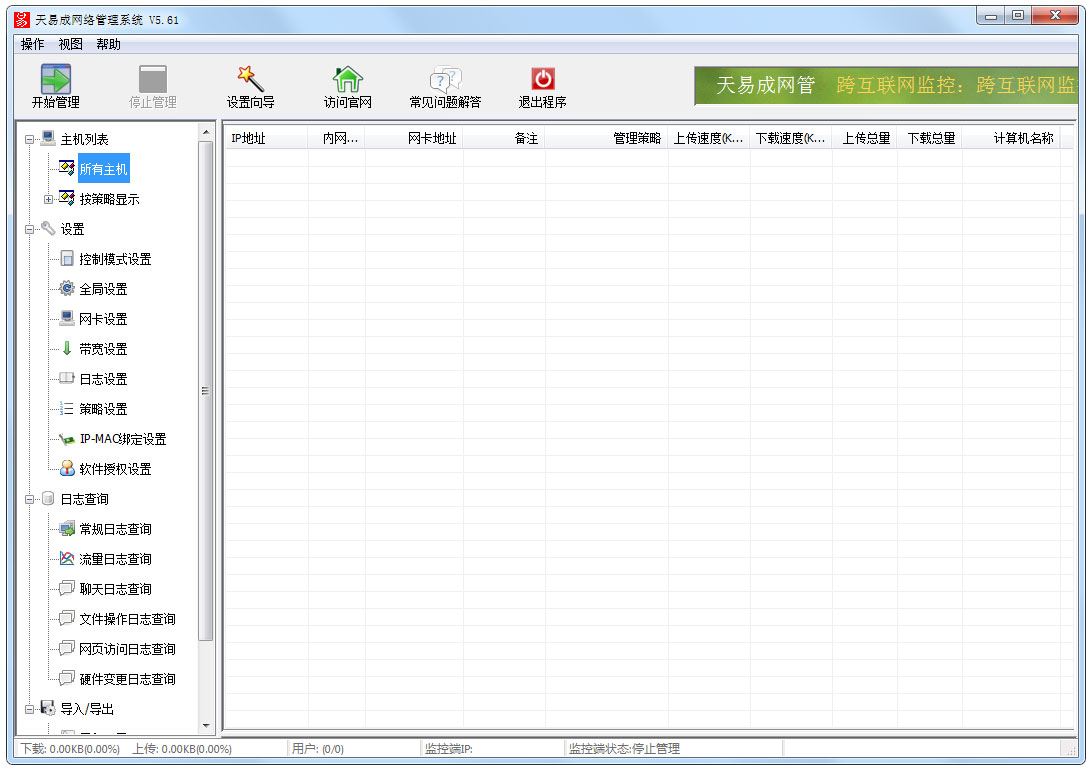This screenshot has height=771, width=1090.
Task: Open 网页访问日志查询 tree label
Action: [127, 649]
